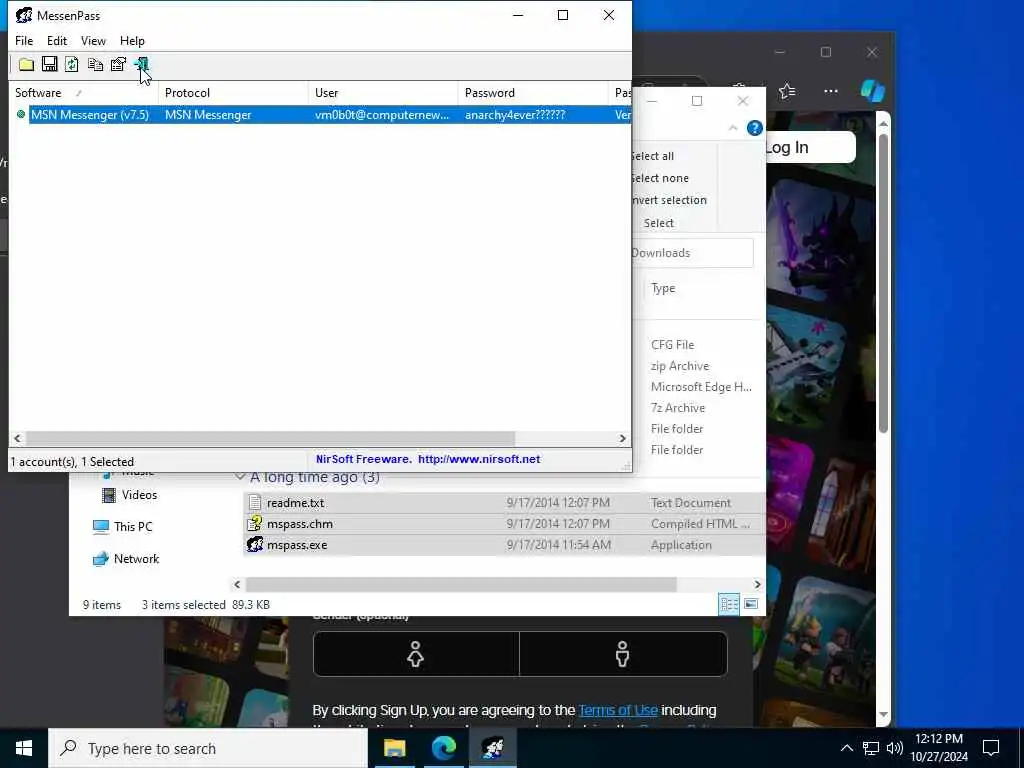The height and width of the screenshot is (768, 1024).
Task: Open the Terms of Use link
Action: click(618, 710)
